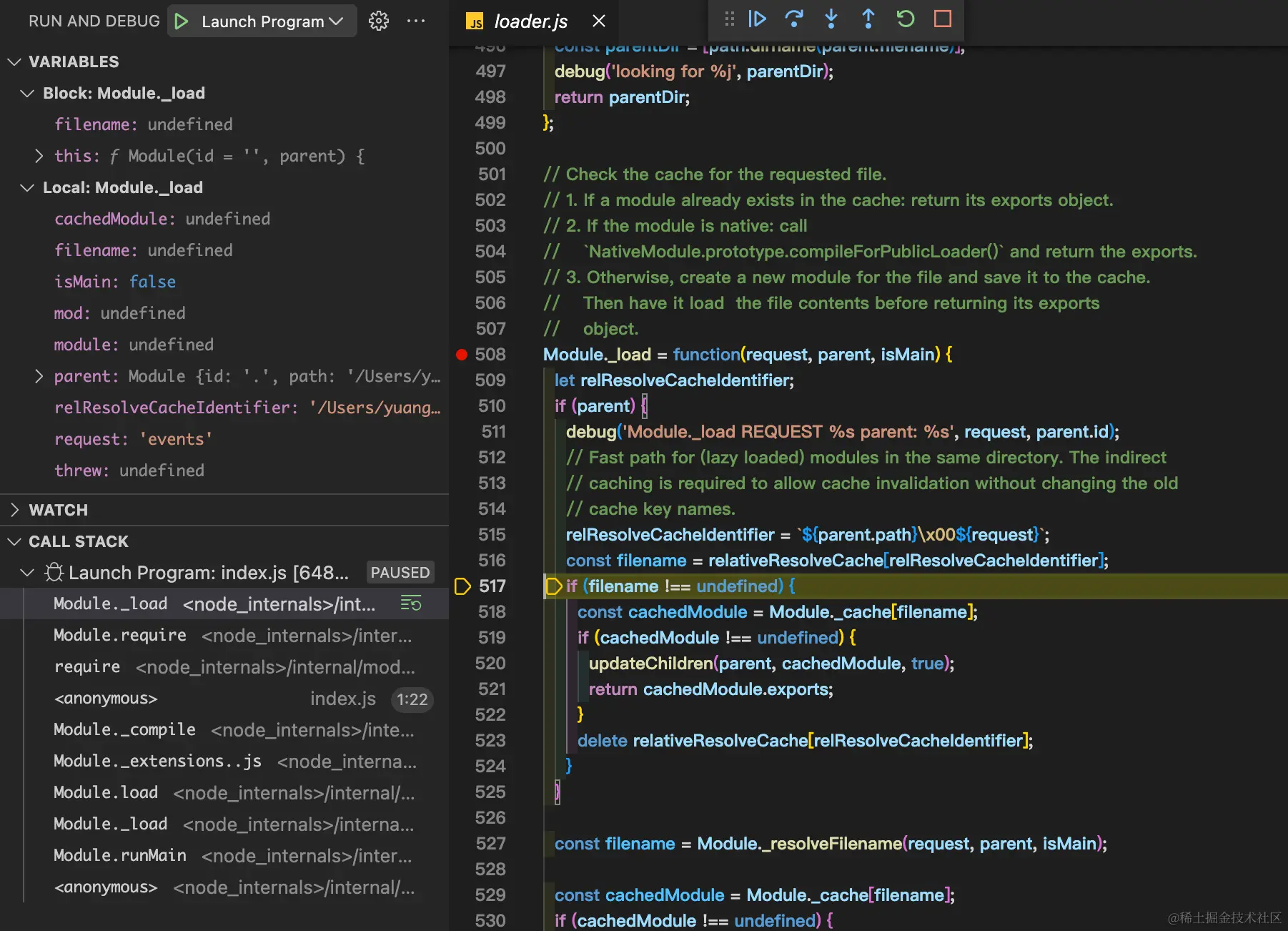Image resolution: width=1288 pixels, height=931 pixels.
Task: Collapse the Local: Module._load scope
Action: click(x=27, y=187)
